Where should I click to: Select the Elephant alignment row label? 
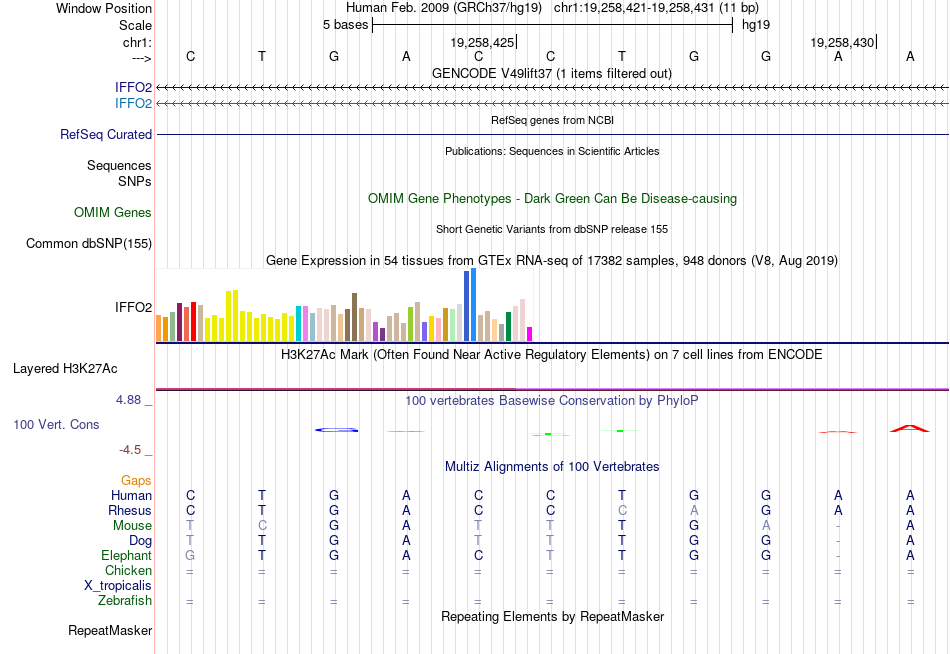127,555
